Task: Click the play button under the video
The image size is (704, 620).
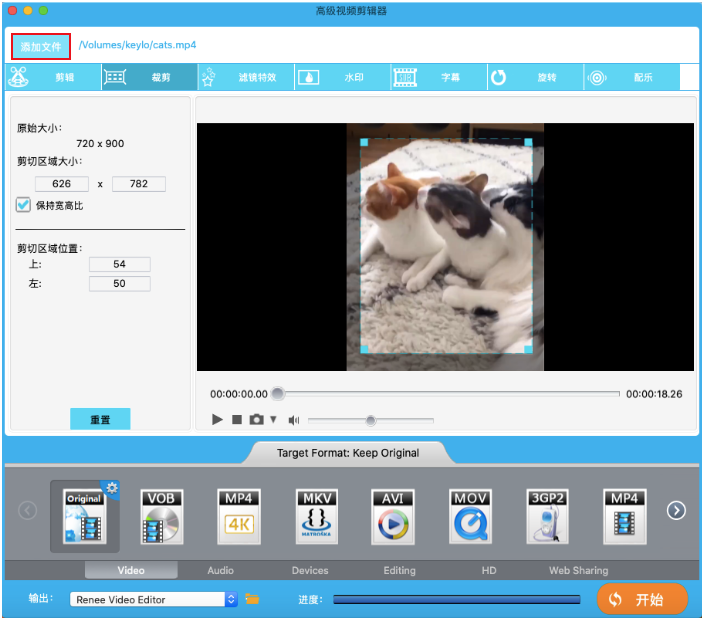Action: click(x=217, y=420)
